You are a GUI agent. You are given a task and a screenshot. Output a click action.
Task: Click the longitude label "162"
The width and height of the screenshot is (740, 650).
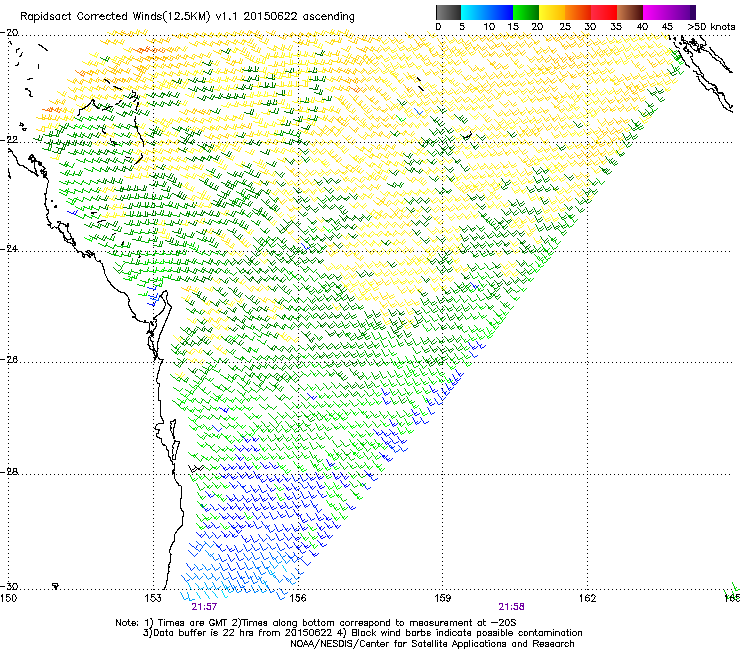pos(587,599)
